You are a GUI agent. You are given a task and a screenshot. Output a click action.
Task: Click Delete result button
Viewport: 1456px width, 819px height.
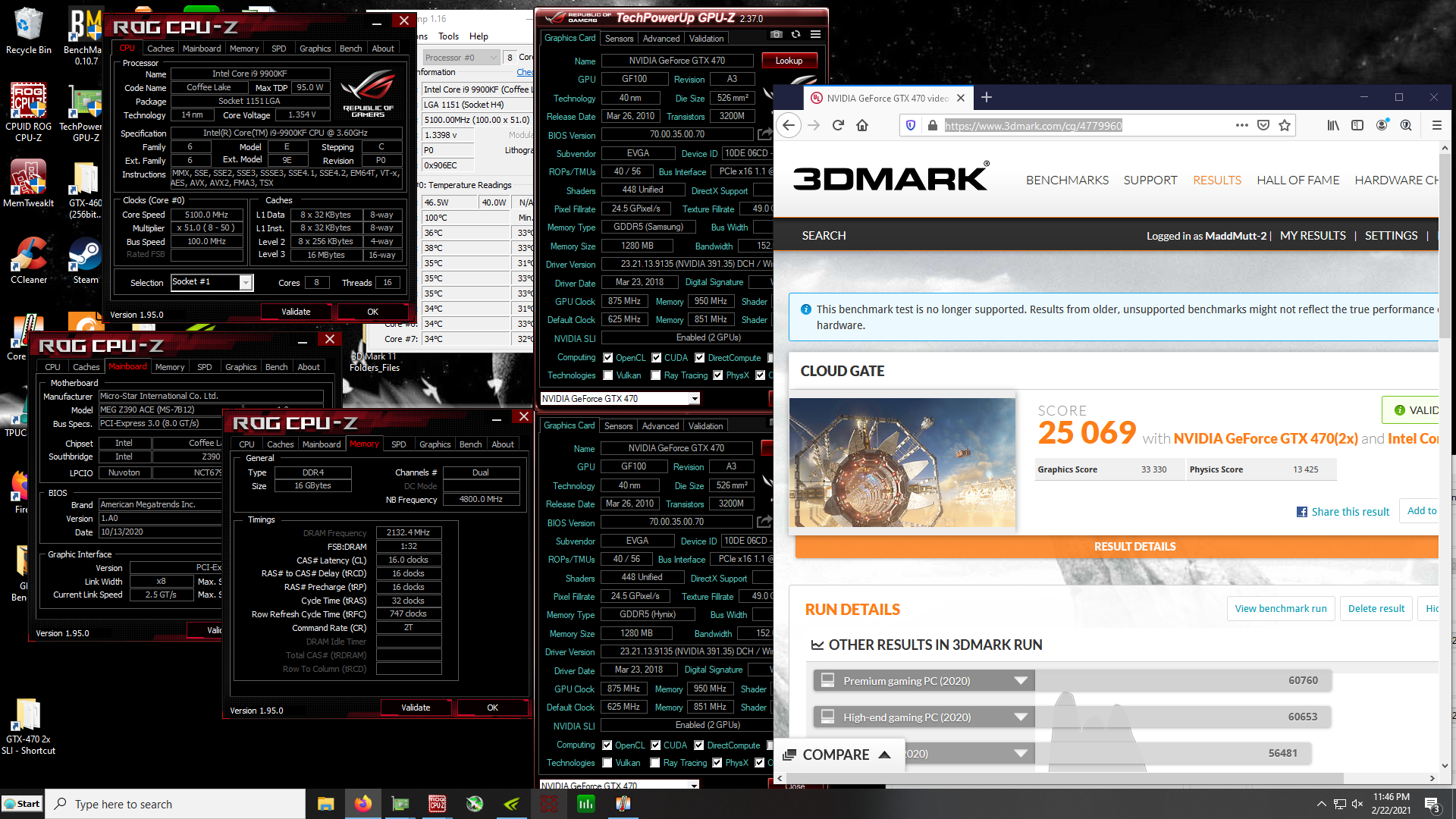point(1376,609)
